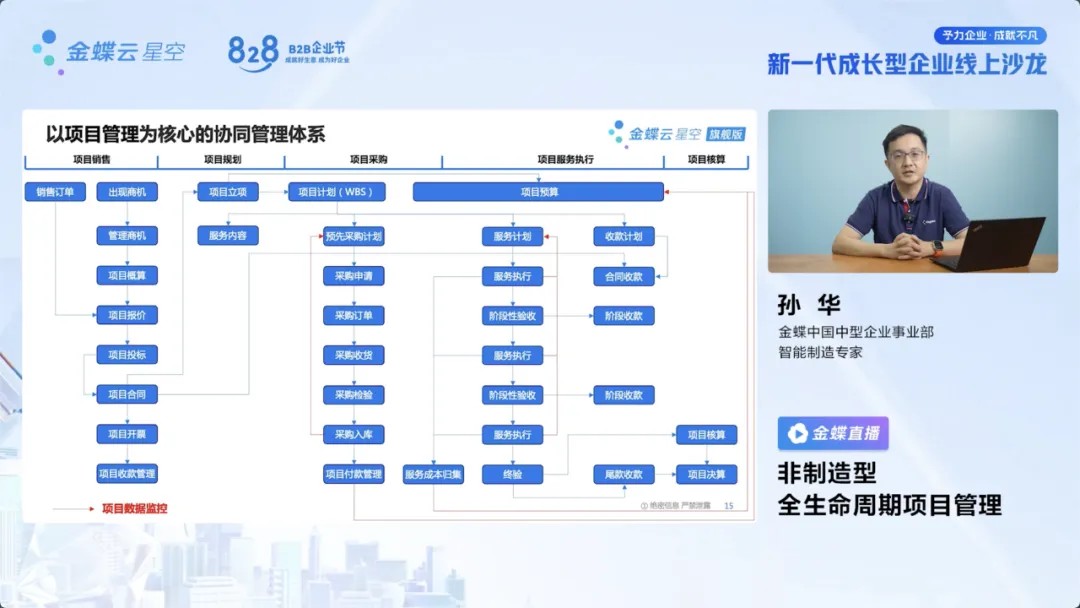The height and width of the screenshot is (608, 1080).
Task: Click the speaker title 智能制造专家
Action: click(820, 353)
